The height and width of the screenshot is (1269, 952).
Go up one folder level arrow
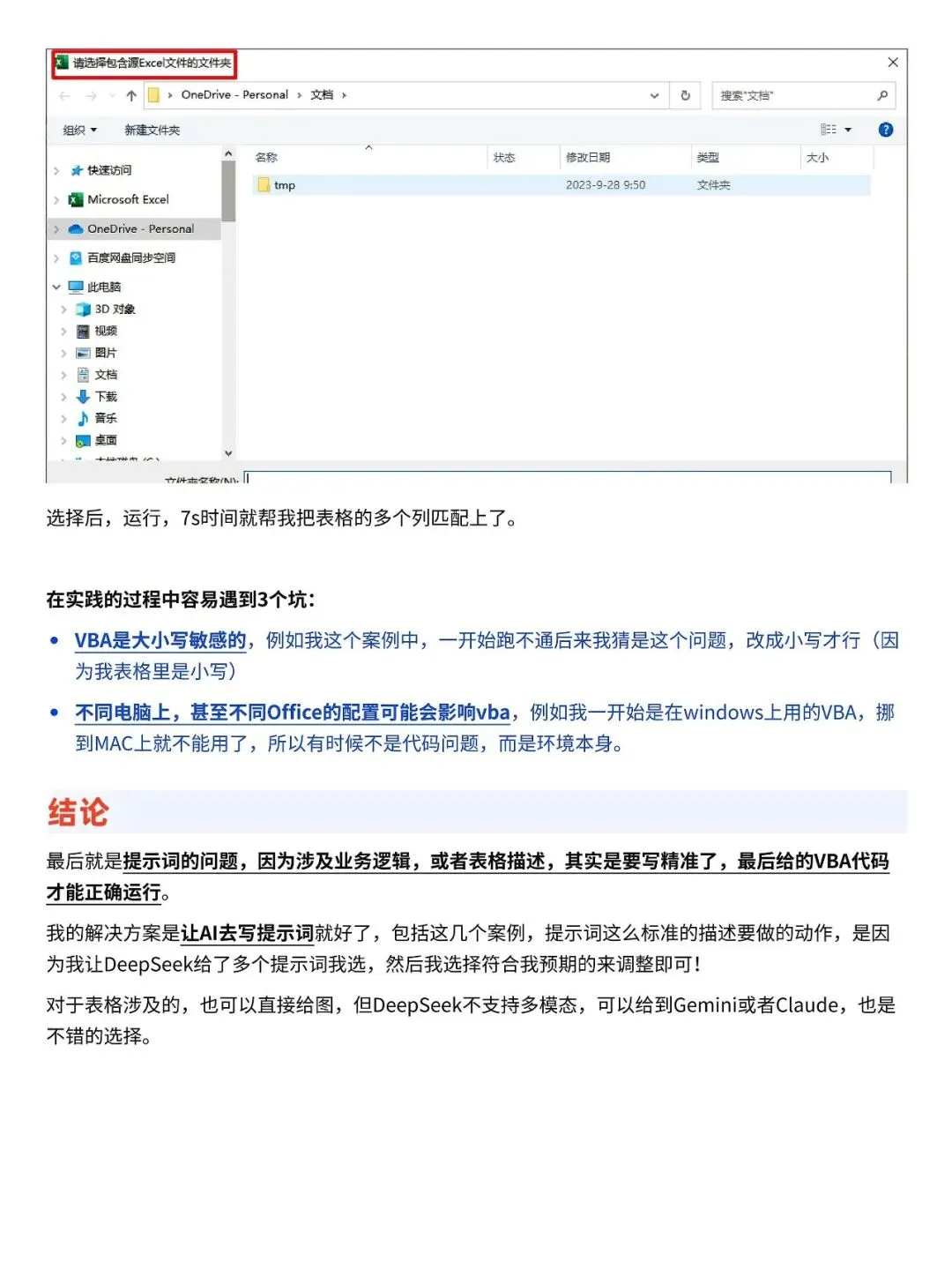131,95
